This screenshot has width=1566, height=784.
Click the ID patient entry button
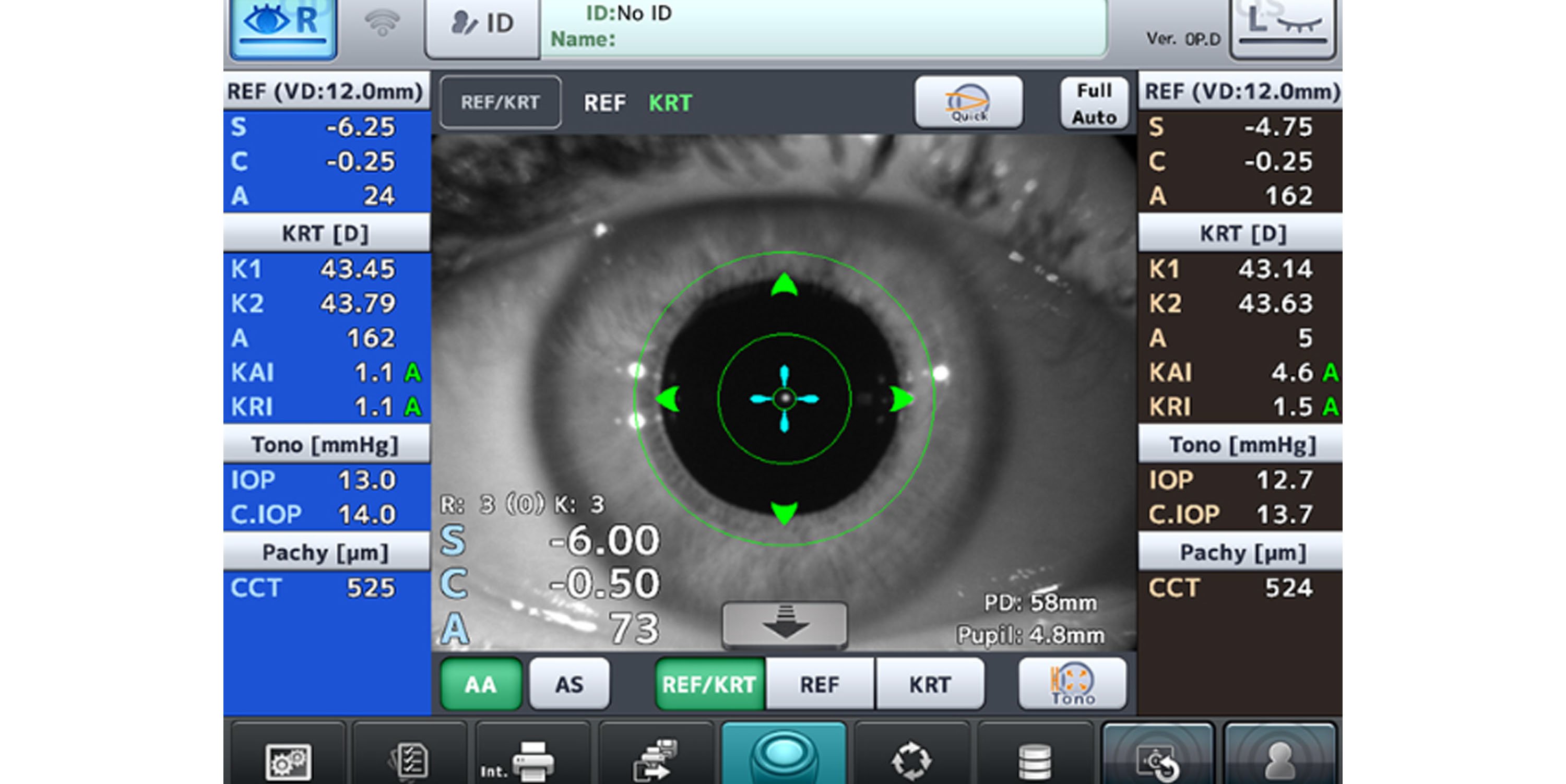pyautogui.click(x=483, y=26)
